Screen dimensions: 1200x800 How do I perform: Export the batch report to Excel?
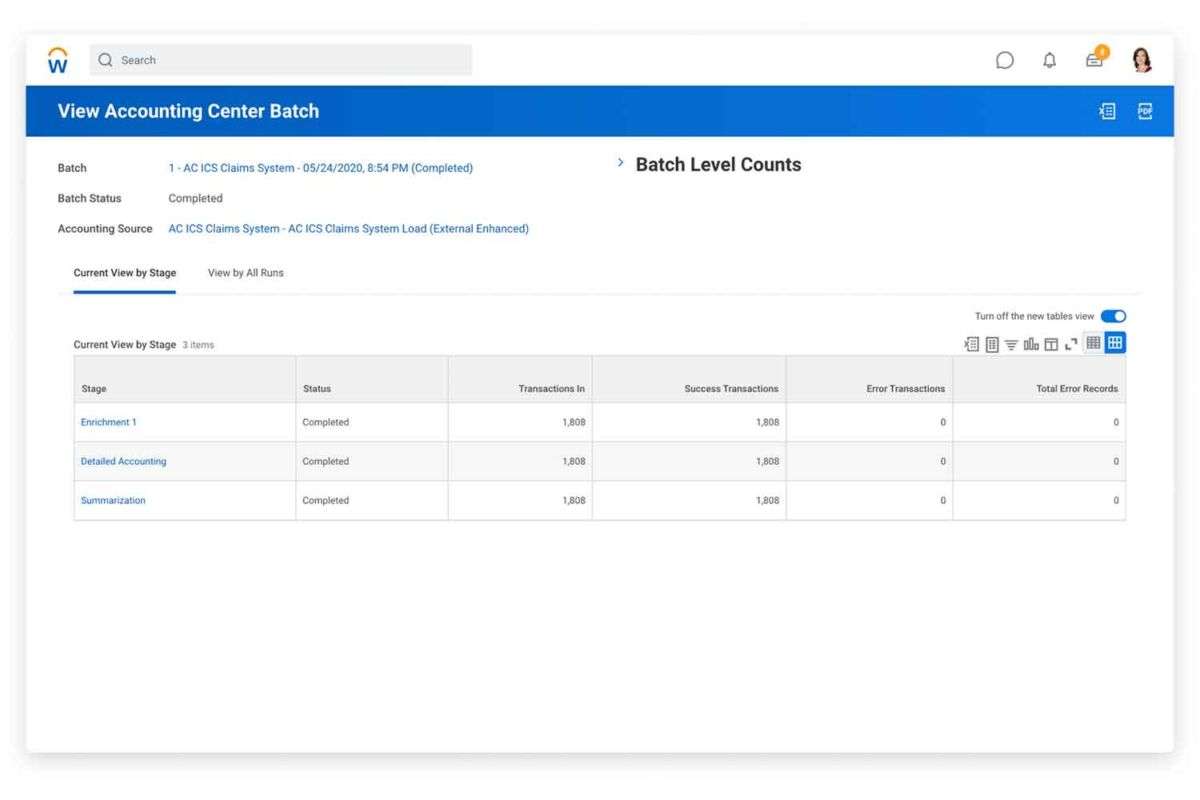[x=1107, y=111]
